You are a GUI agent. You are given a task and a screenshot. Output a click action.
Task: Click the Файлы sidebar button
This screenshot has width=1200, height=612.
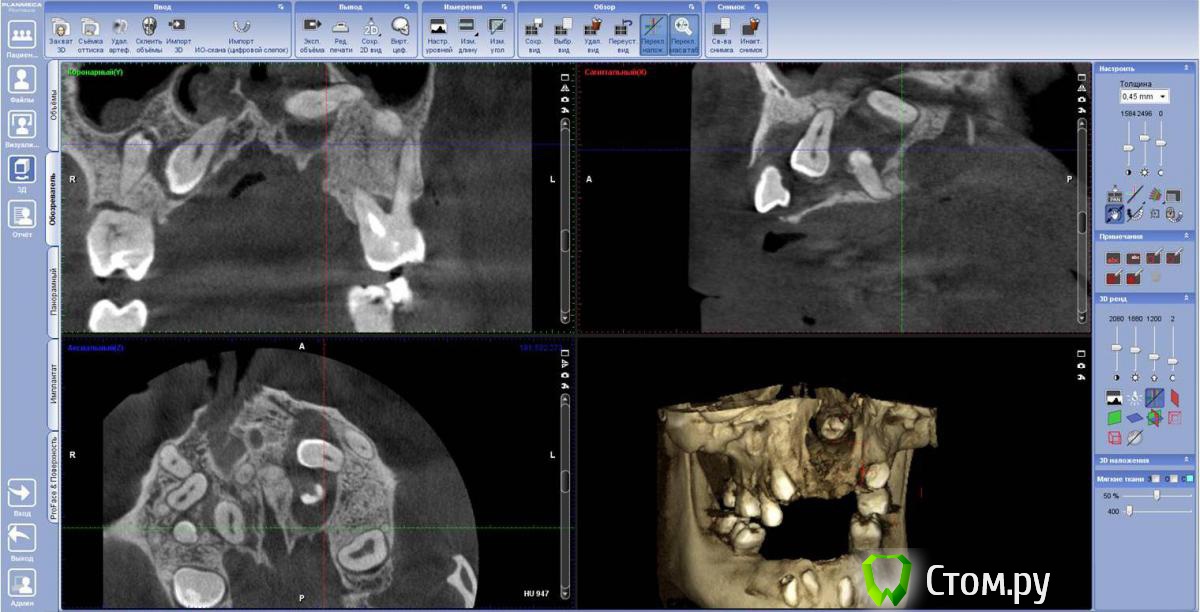22,82
